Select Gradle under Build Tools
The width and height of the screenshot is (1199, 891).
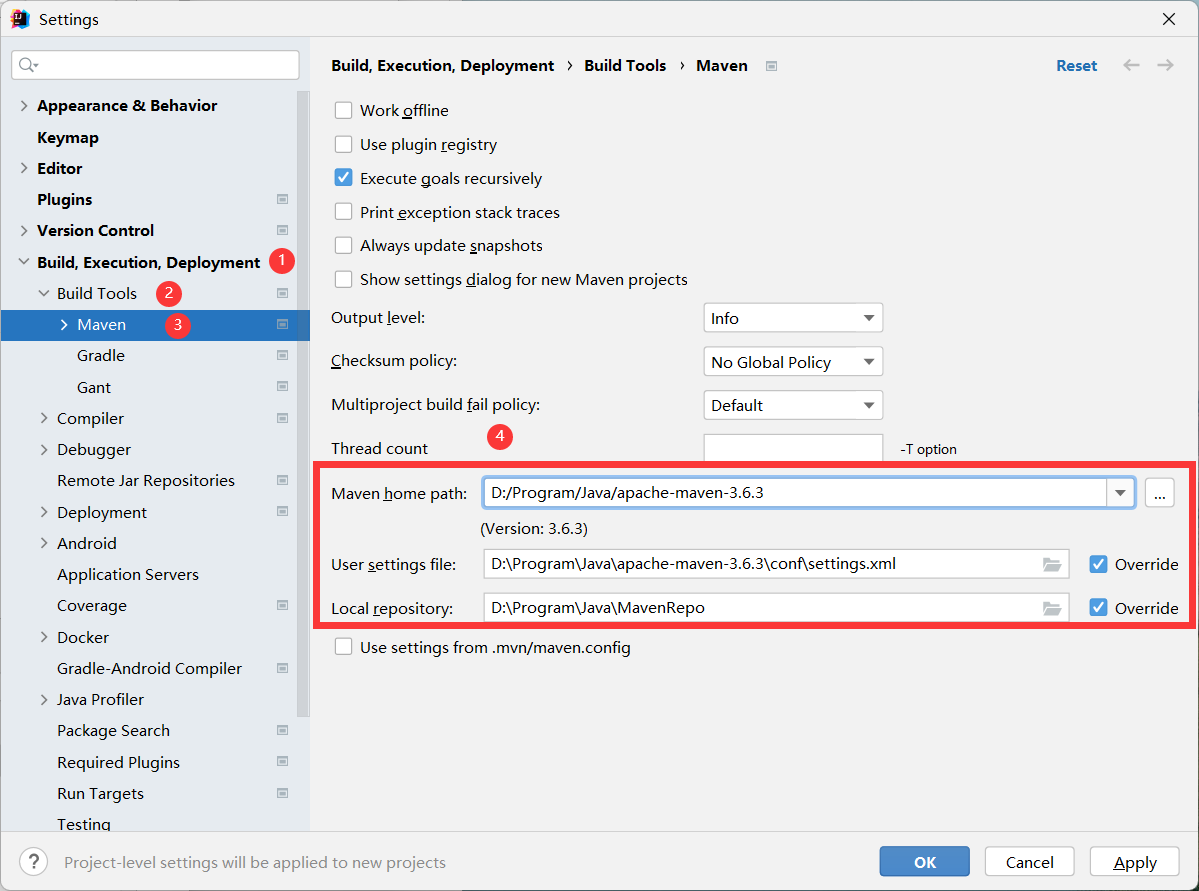click(101, 356)
